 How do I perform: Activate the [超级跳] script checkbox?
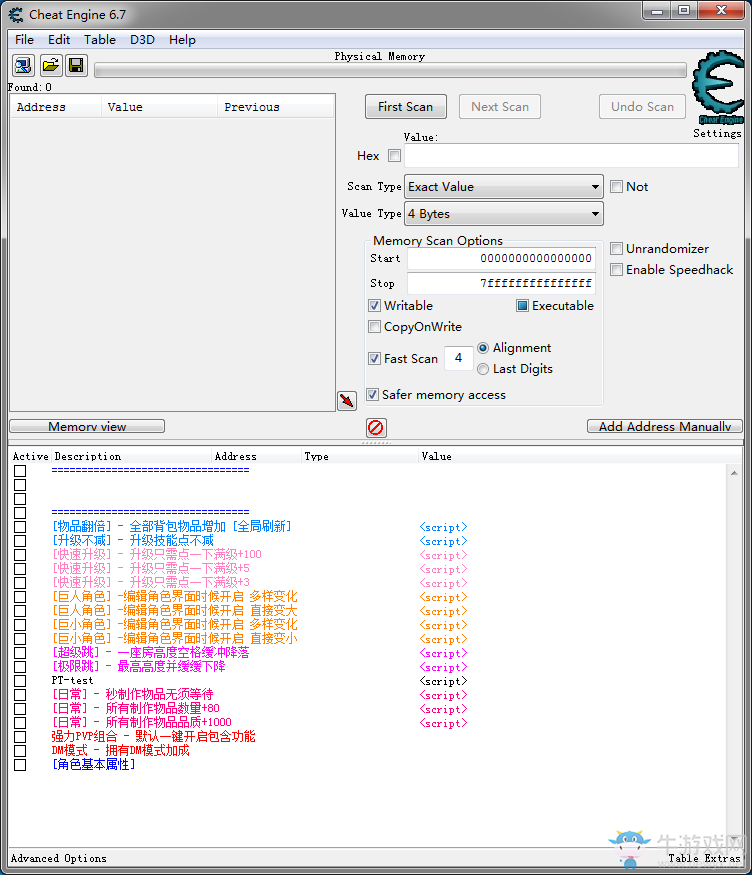pos(20,653)
